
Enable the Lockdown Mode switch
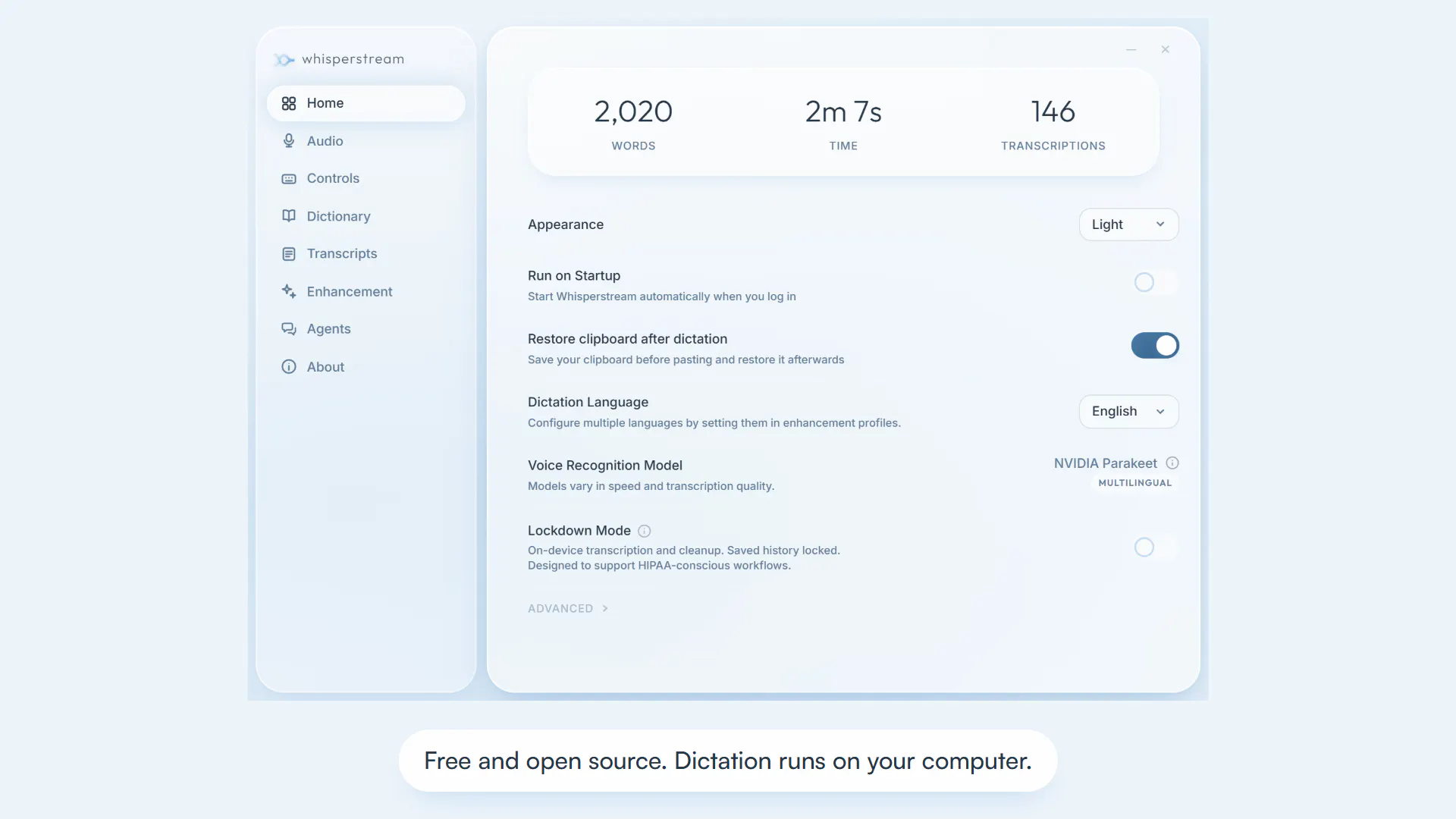tap(1155, 548)
